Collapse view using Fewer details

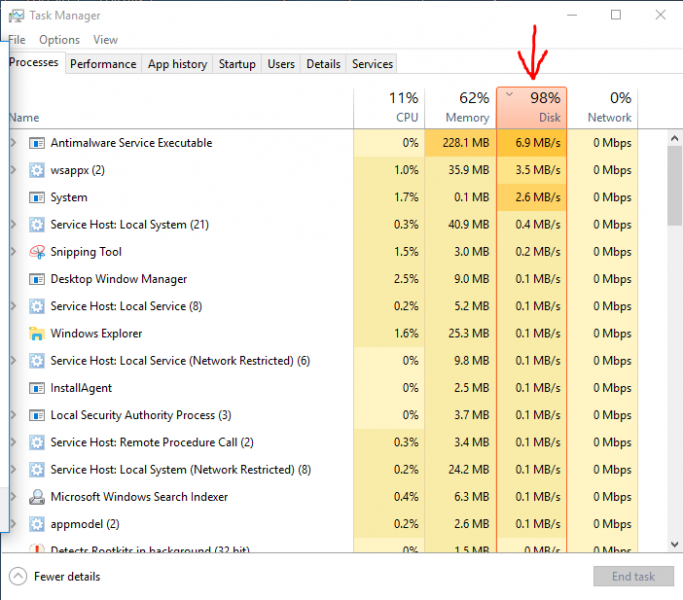(56, 576)
